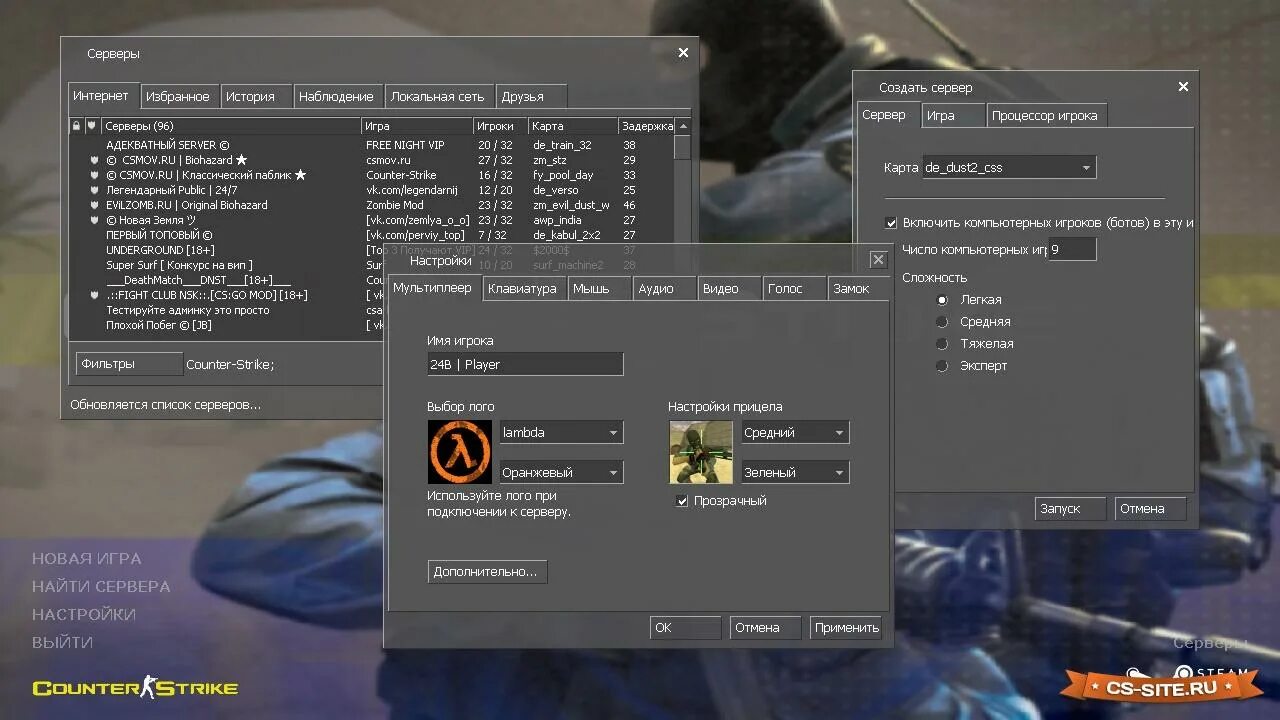Screen dimensions: 1280x720
Task: Sort by Серверы (96) column header
Action: (231, 126)
